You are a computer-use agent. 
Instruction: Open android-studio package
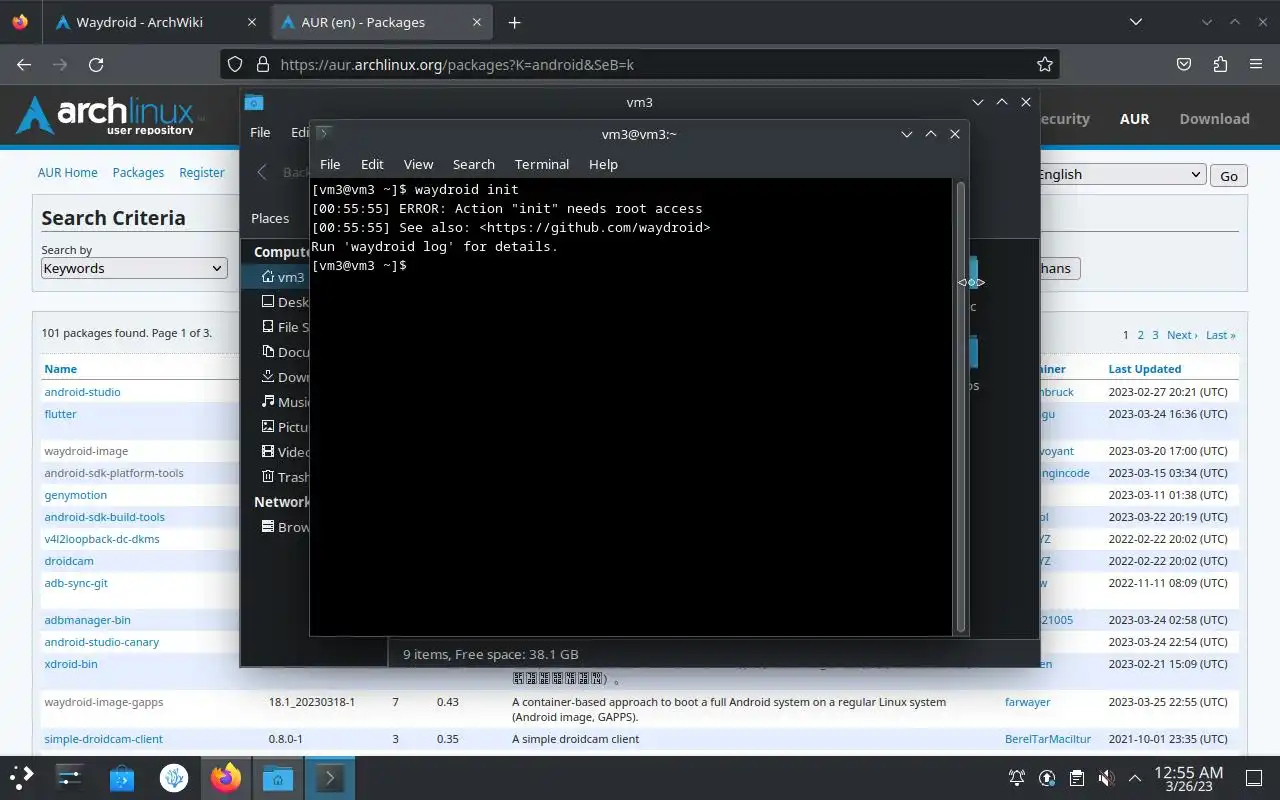[82, 392]
